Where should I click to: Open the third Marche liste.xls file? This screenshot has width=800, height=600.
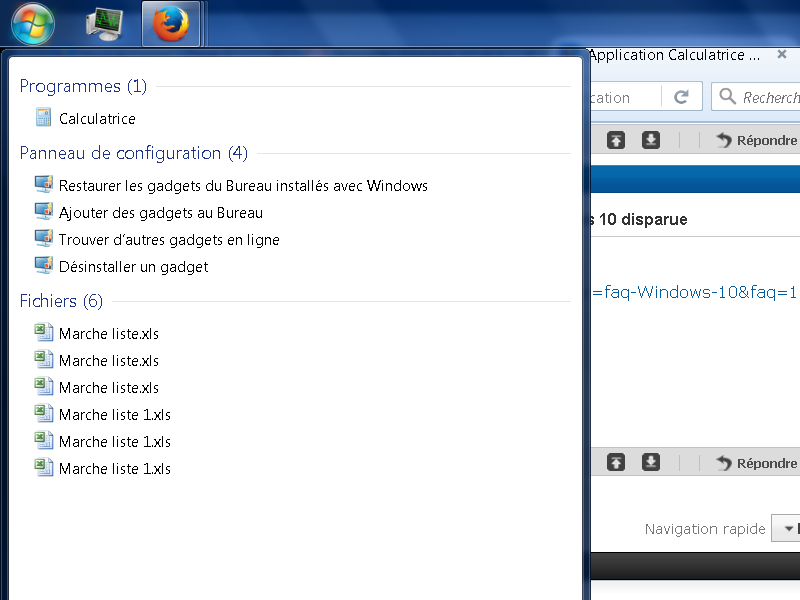point(109,388)
